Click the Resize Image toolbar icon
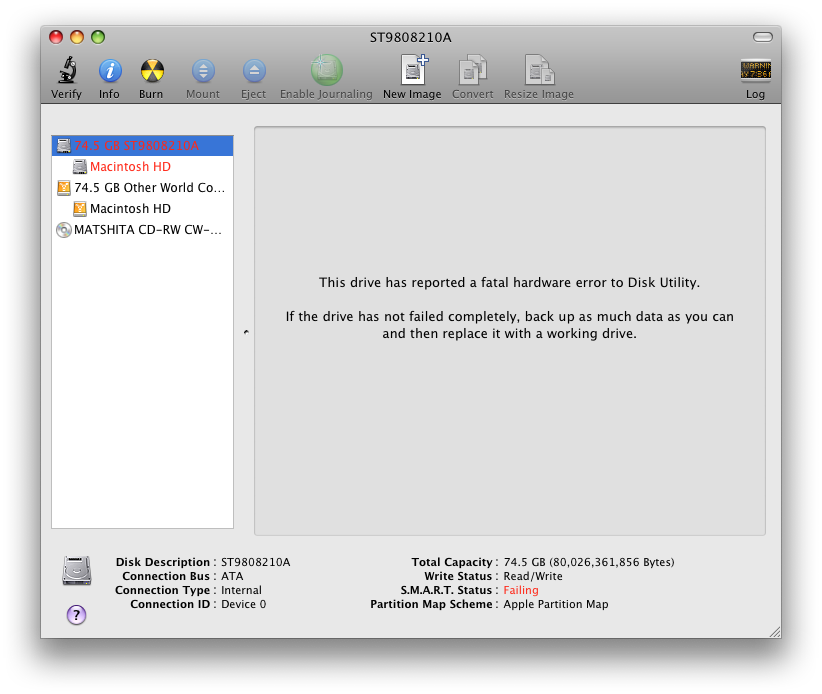822x694 pixels. click(539, 70)
